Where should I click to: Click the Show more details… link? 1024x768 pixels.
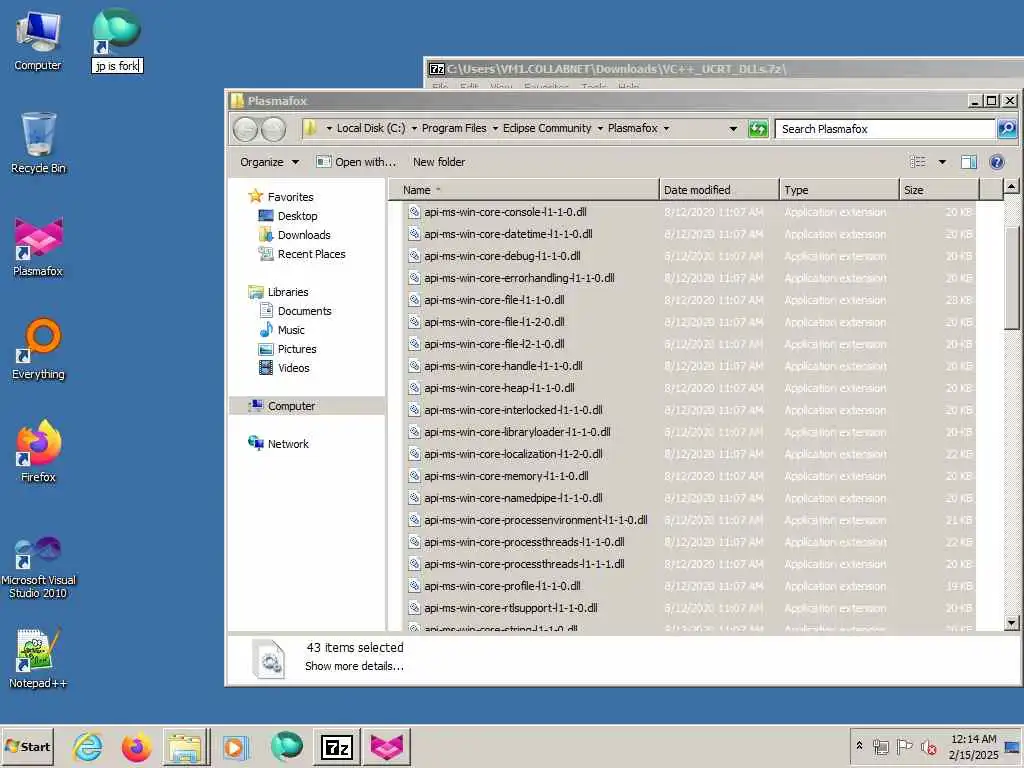[x=354, y=666]
